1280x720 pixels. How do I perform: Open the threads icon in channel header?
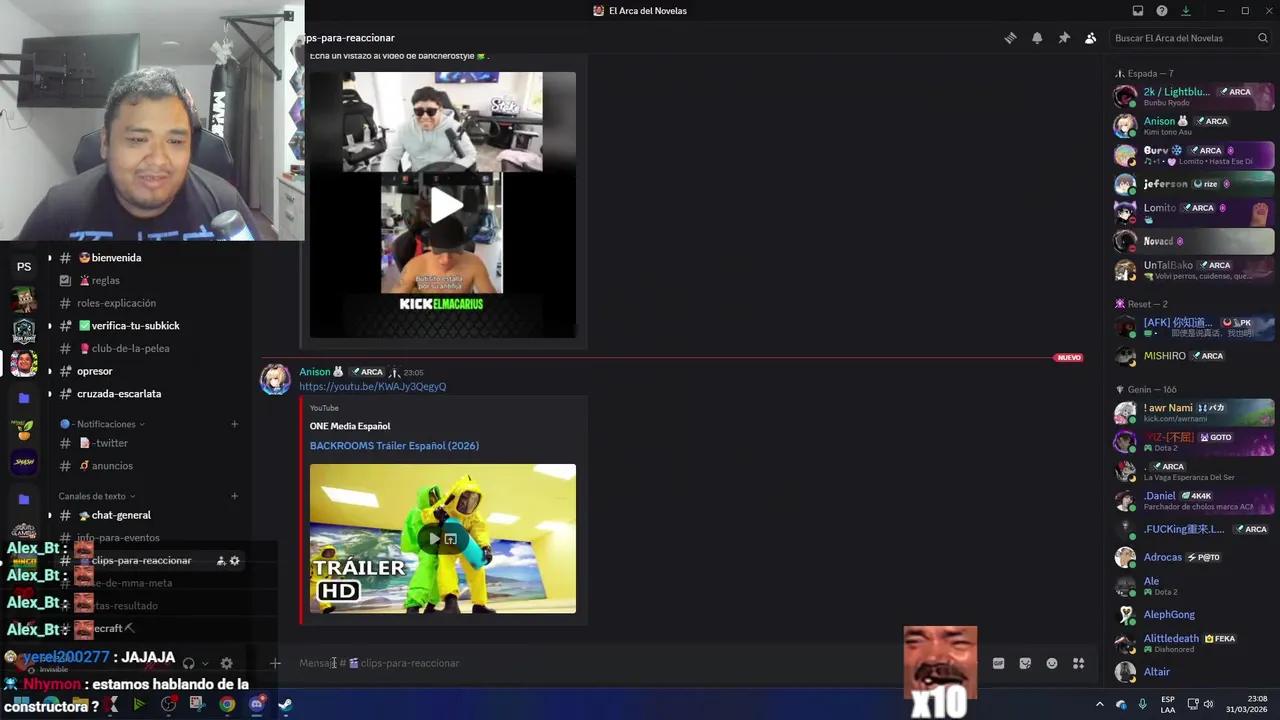[1010, 38]
